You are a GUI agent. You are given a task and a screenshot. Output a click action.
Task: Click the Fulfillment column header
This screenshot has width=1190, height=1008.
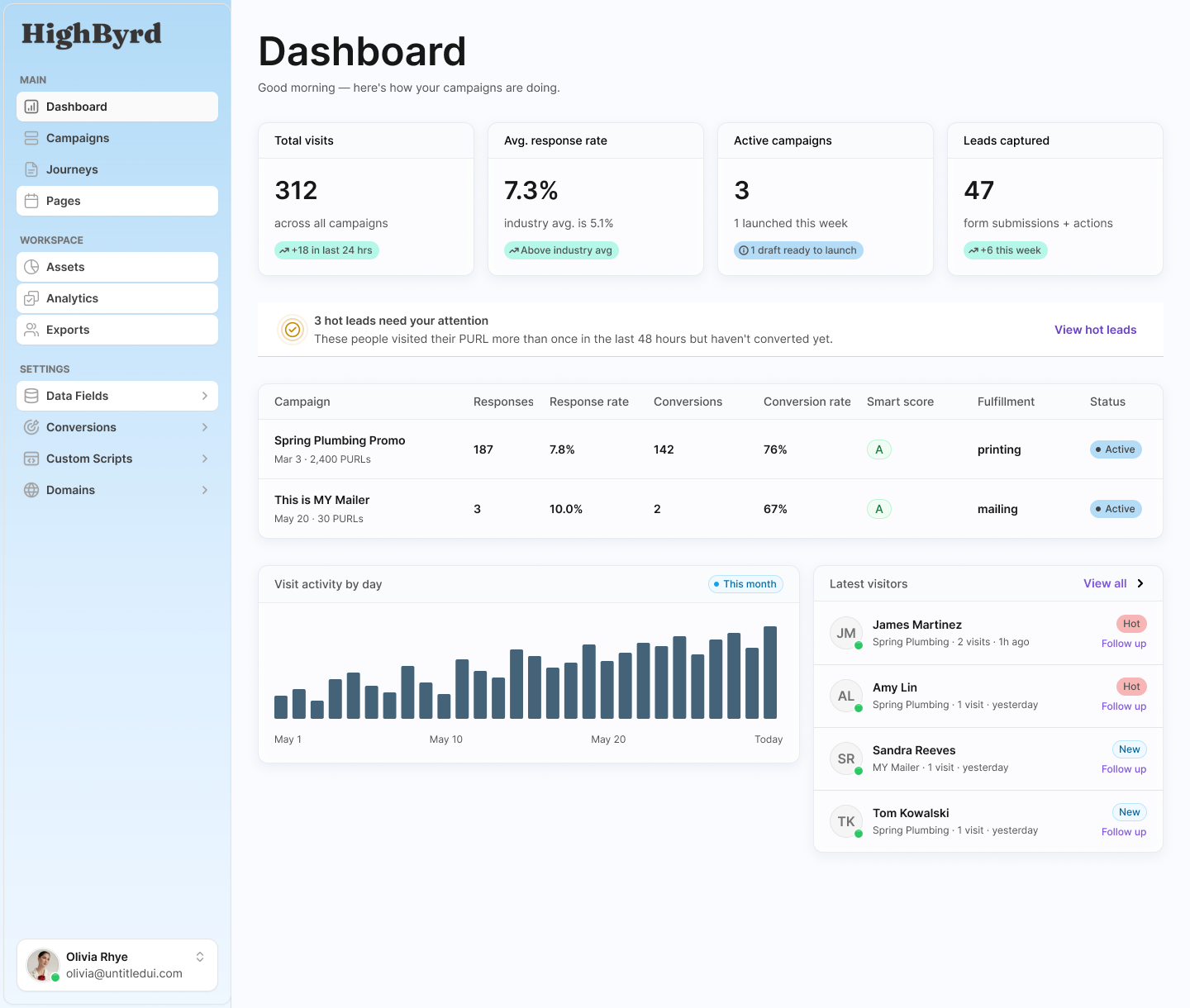coord(1006,402)
